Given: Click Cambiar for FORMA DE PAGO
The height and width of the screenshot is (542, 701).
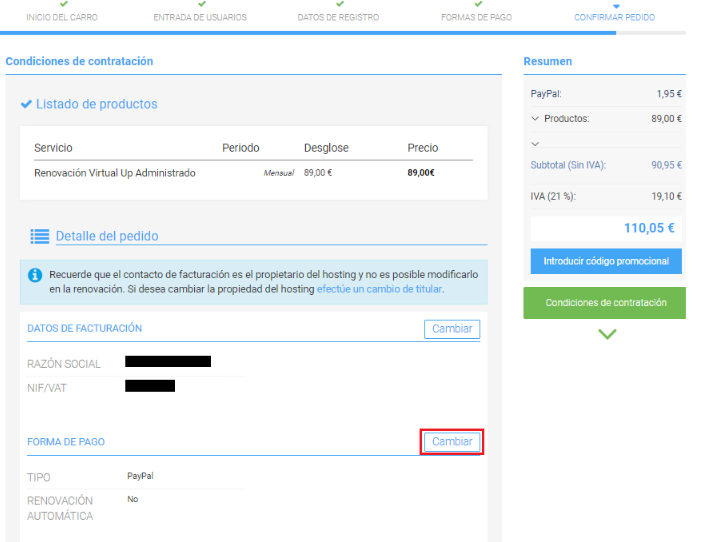Looking at the screenshot, I should pyautogui.click(x=452, y=442).
